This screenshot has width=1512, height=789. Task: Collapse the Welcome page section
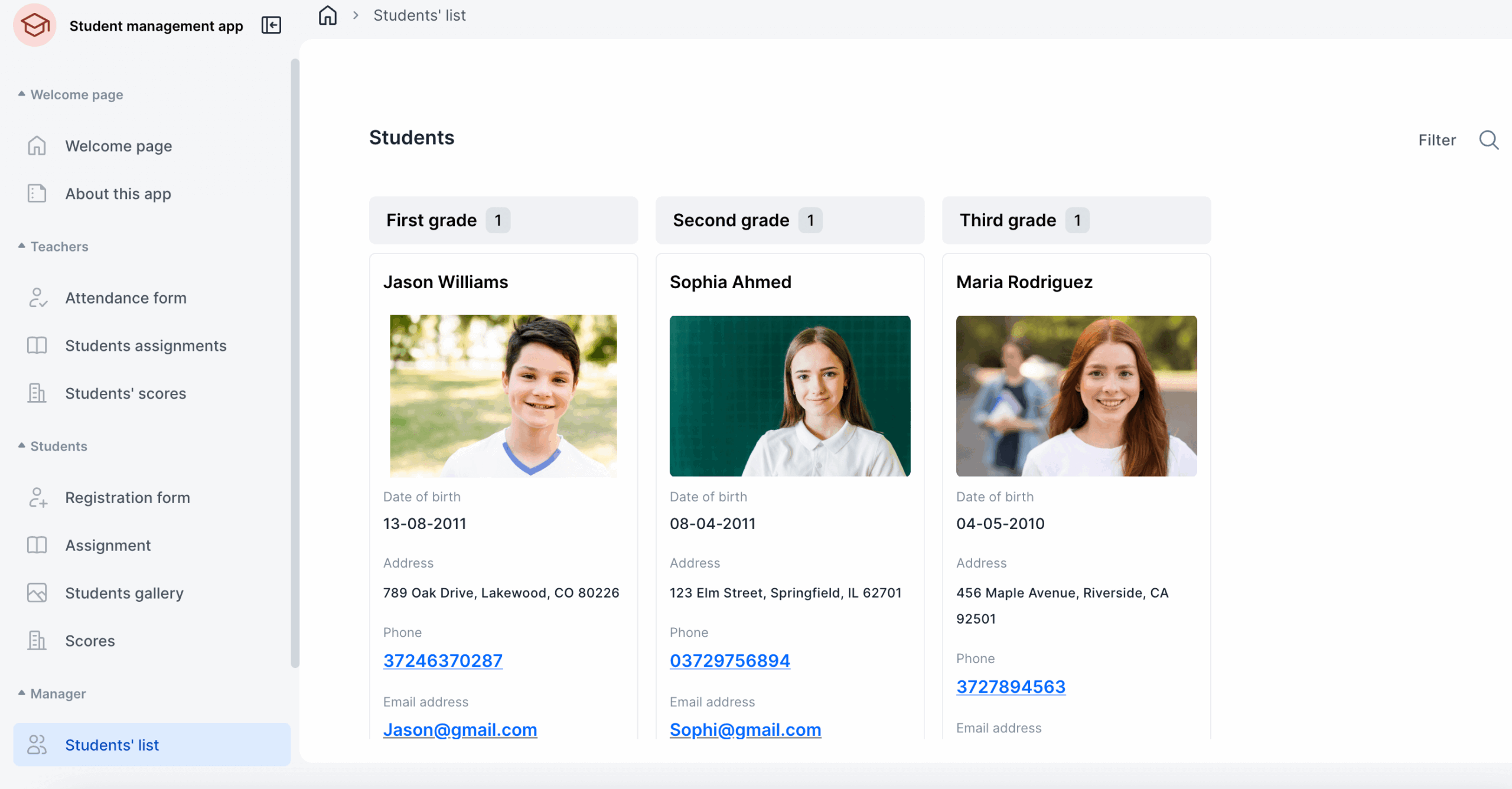[22, 94]
